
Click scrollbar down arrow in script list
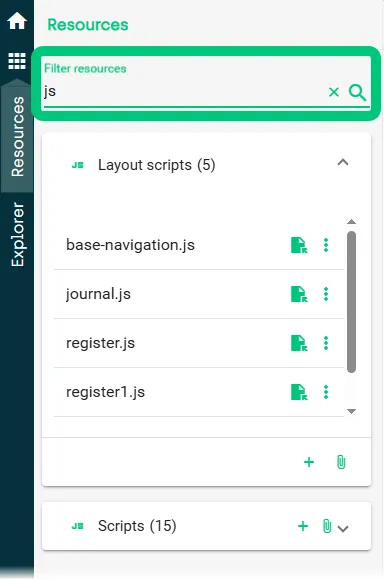pyautogui.click(x=351, y=411)
